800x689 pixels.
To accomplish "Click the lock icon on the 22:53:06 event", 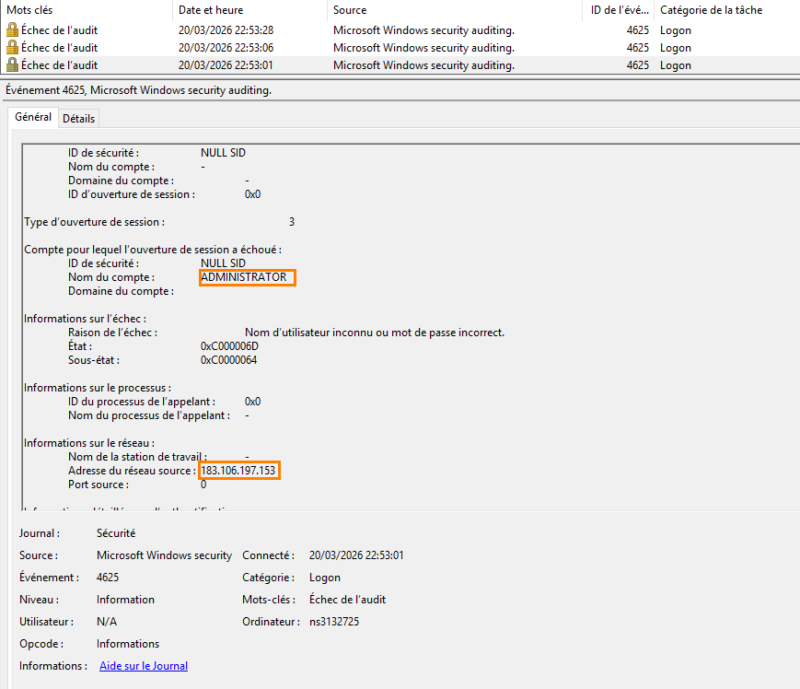I will tap(12, 48).
